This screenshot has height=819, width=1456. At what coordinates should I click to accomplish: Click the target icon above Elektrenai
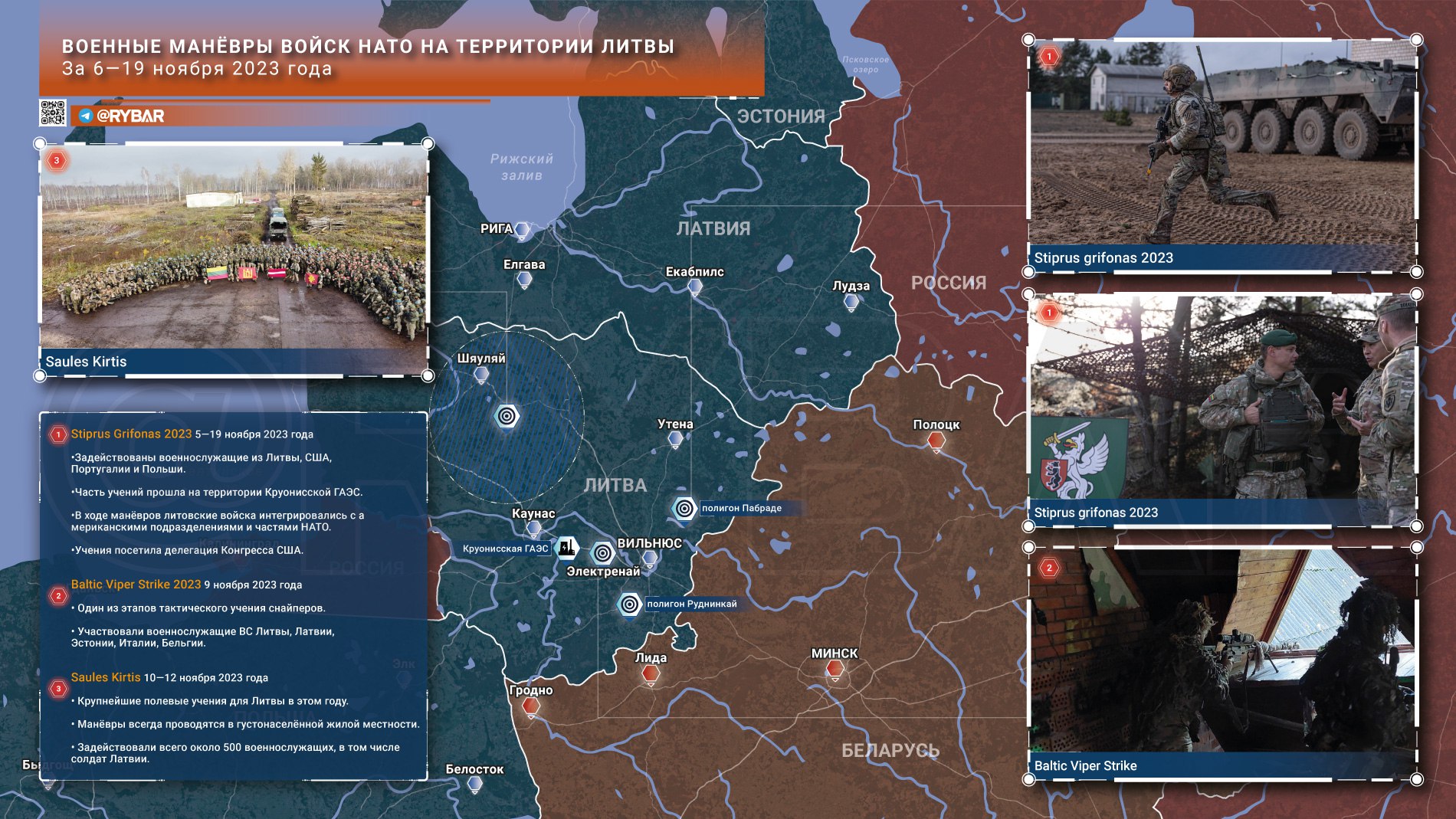point(603,552)
